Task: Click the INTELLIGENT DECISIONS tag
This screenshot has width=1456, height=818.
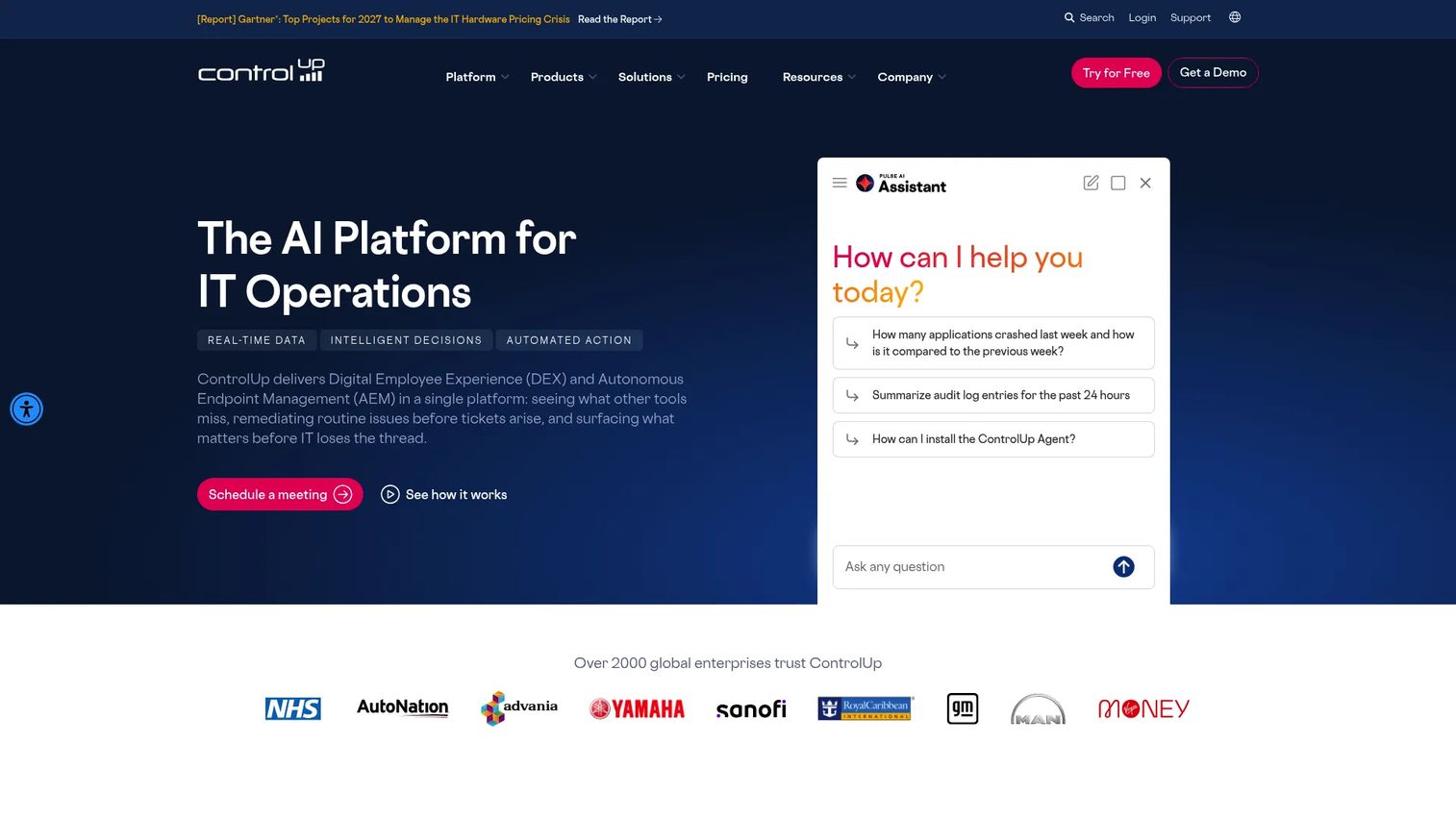Action: point(406,340)
